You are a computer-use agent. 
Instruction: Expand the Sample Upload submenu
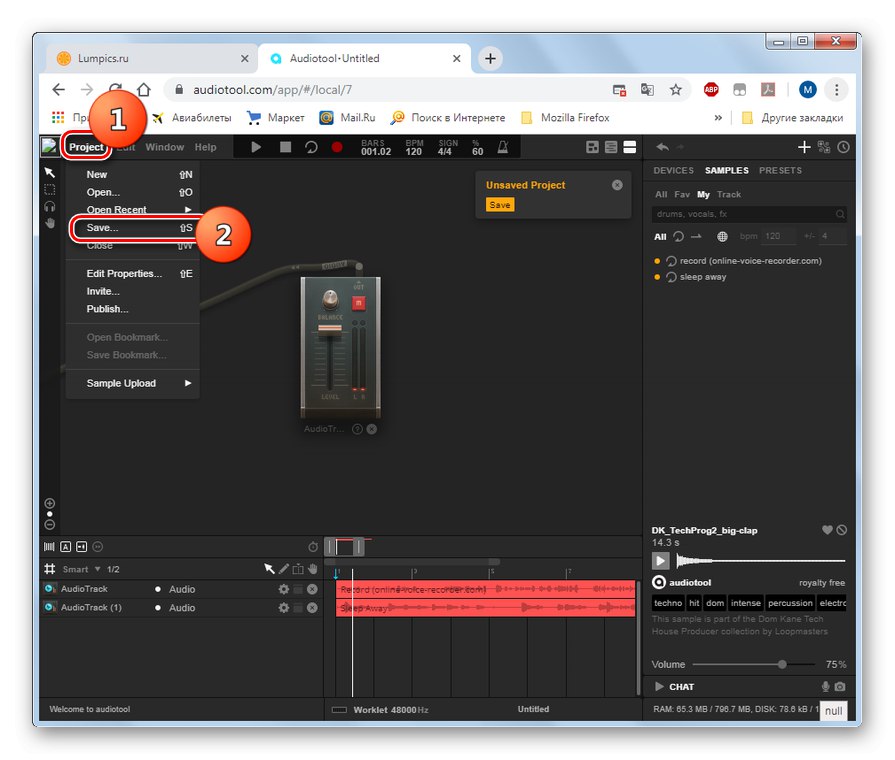(133, 383)
